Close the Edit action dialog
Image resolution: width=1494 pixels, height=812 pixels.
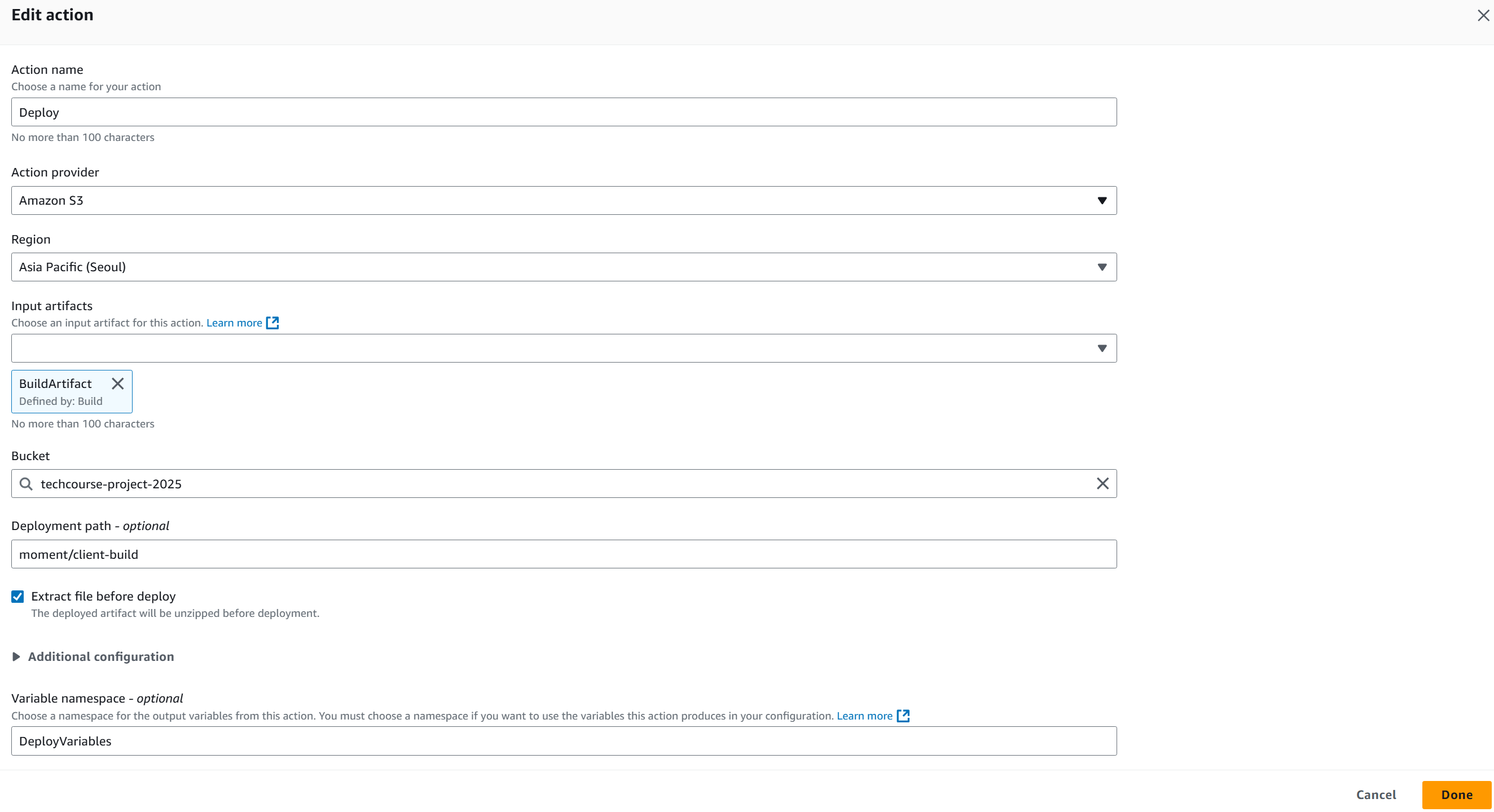[x=1483, y=15]
